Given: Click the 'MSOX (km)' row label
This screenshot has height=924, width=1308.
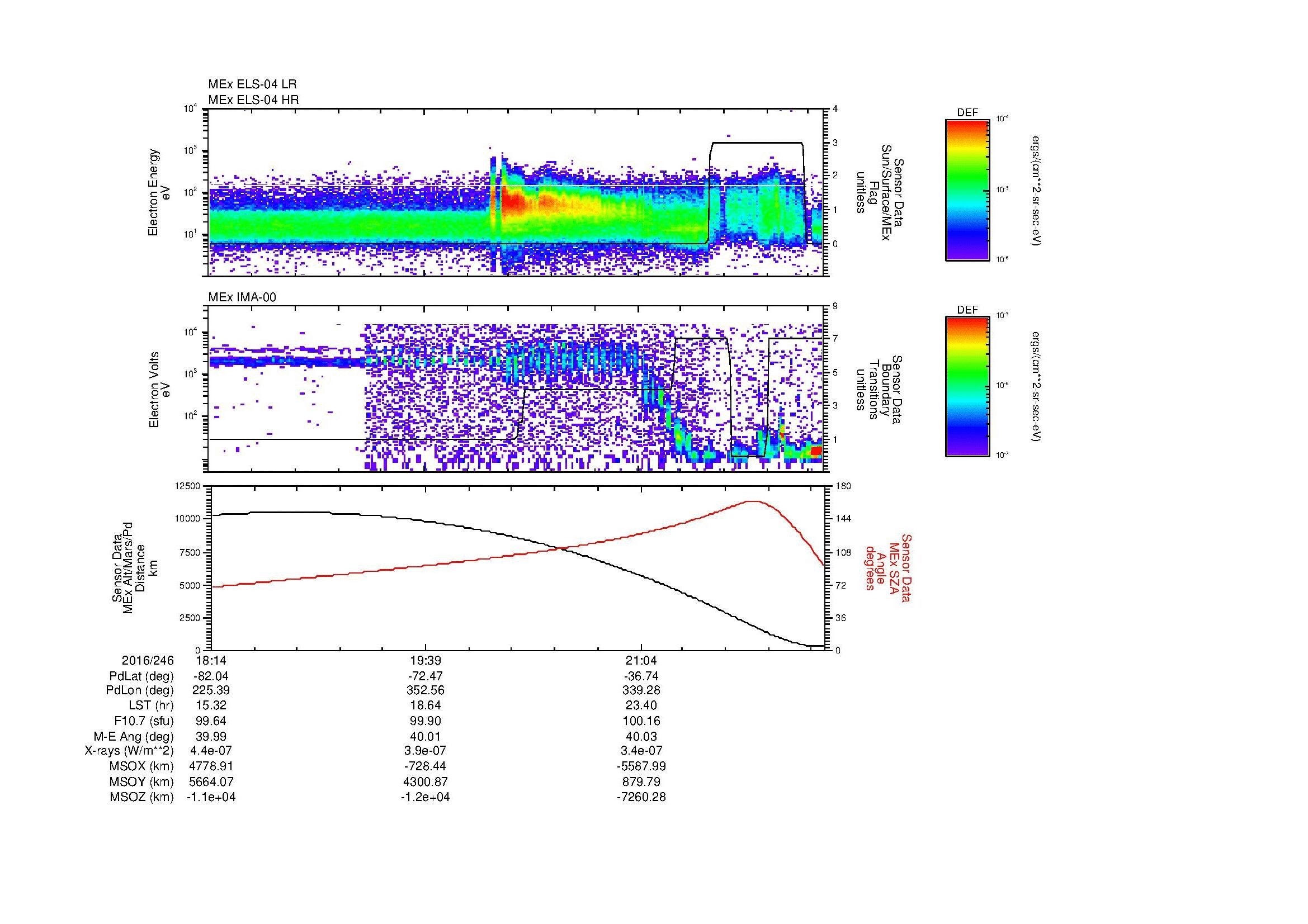Looking at the screenshot, I should point(142,766).
